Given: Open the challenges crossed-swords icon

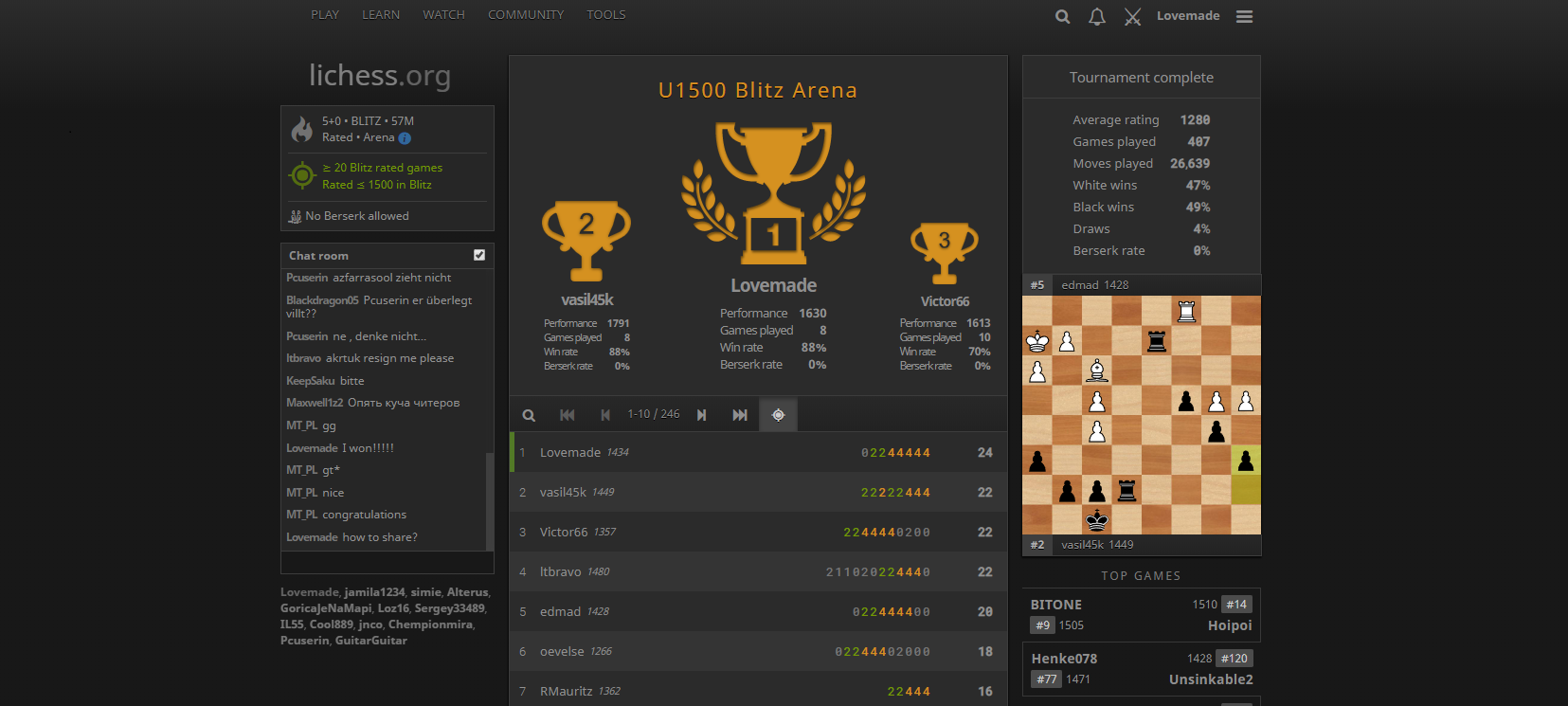Looking at the screenshot, I should click(x=1132, y=16).
